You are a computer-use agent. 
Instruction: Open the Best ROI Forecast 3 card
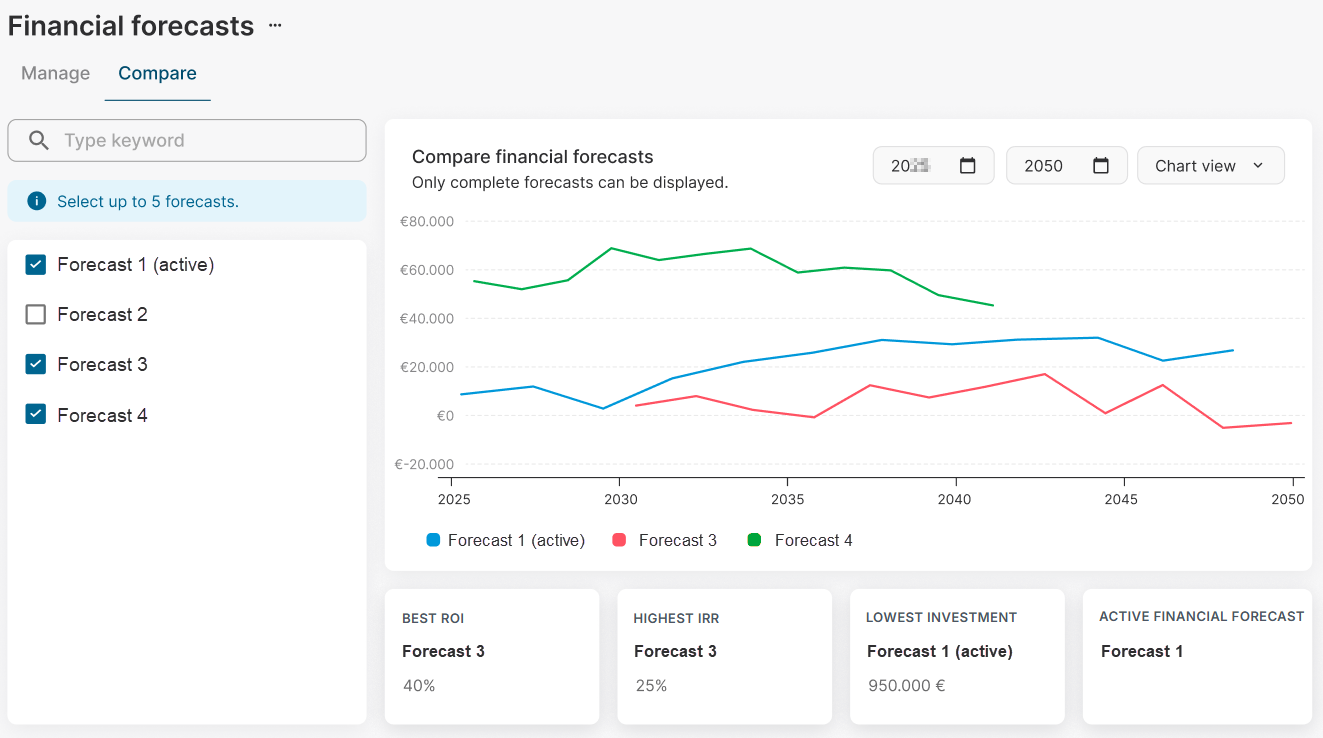click(x=492, y=656)
